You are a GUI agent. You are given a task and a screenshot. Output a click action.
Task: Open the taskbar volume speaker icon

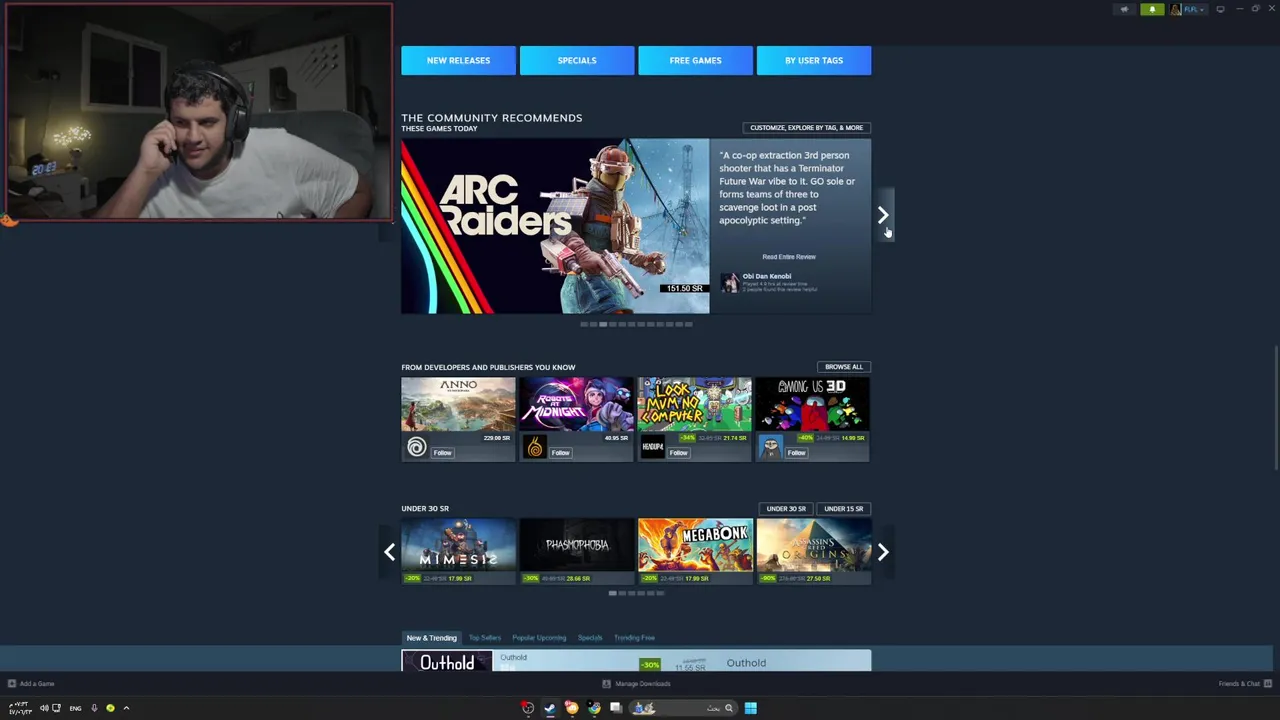click(x=44, y=708)
